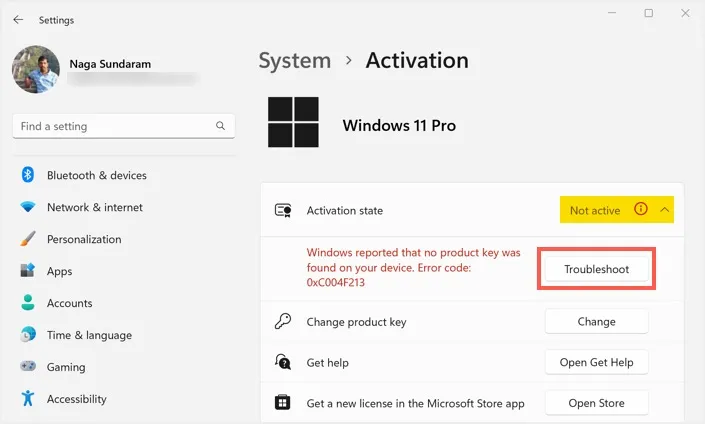Viewport: 705px width, 424px height.
Task: Click the Gaming controller icon
Action: tap(27, 366)
